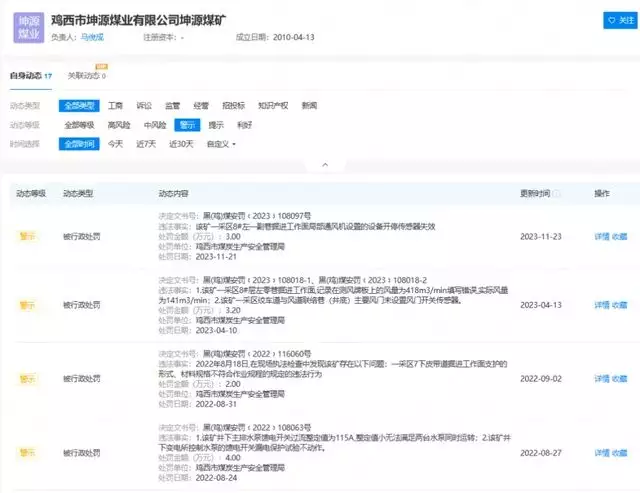
Task: Filter dynamics by 新闻
Action: click(x=309, y=106)
